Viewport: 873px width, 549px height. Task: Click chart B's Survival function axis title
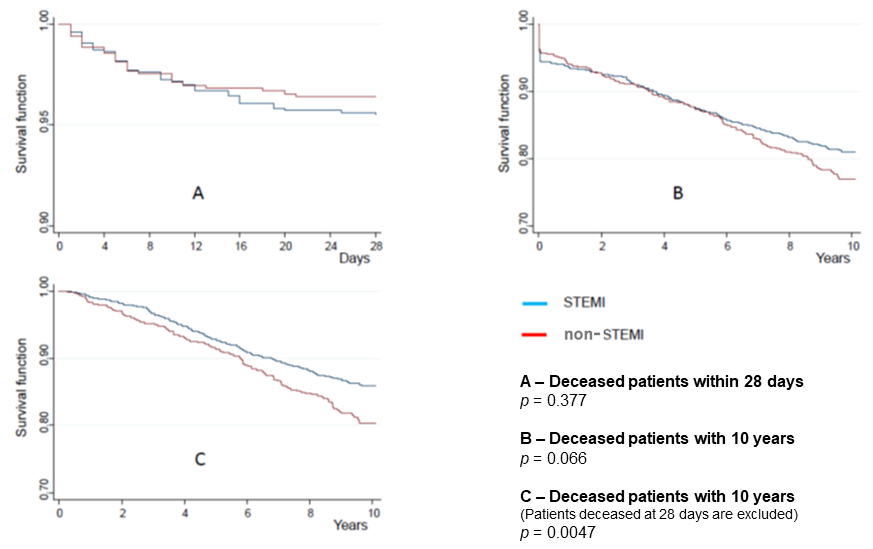(505, 123)
